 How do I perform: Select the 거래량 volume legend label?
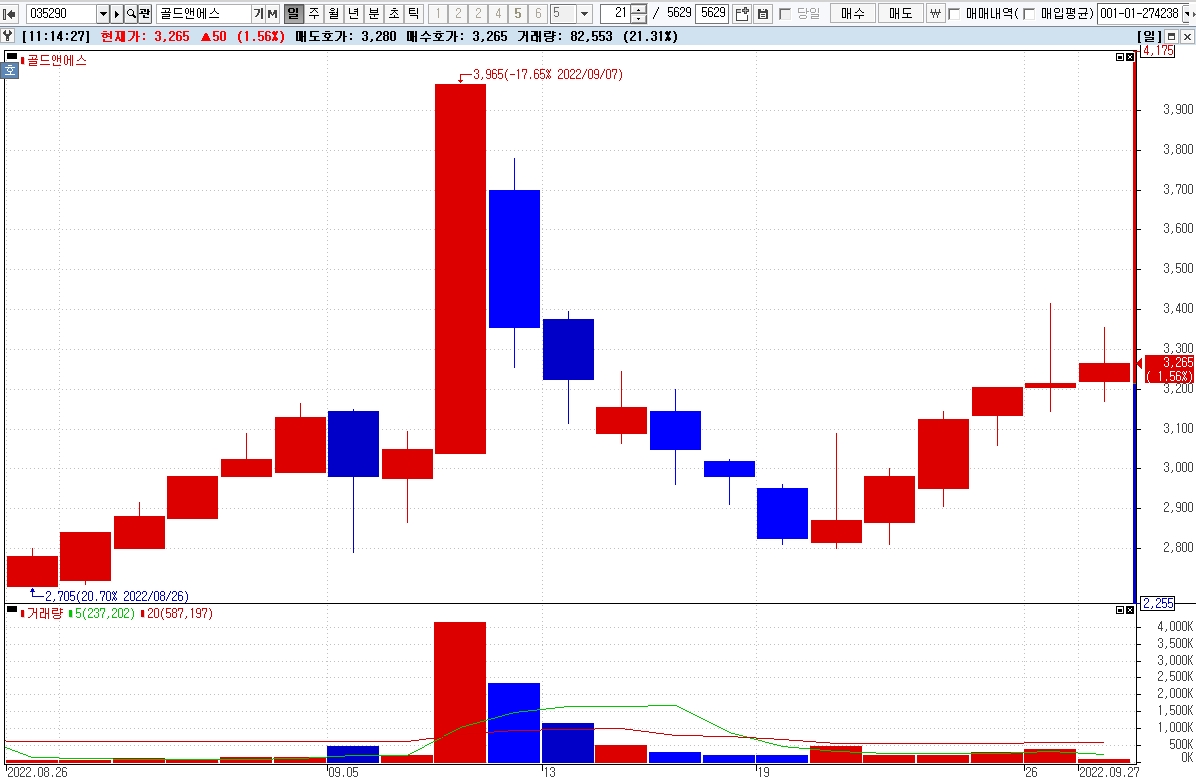coord(44,613)
